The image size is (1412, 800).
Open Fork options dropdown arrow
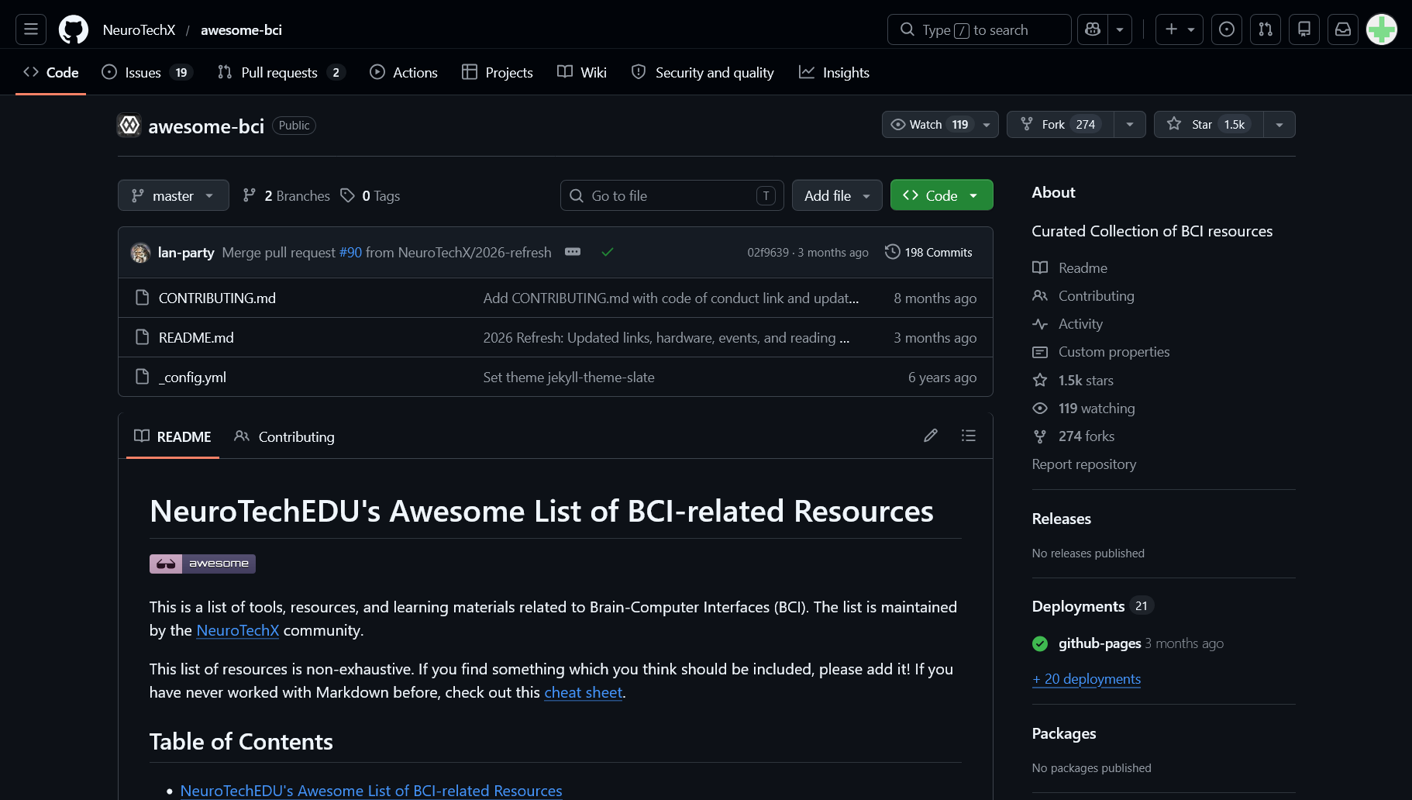1130,124
